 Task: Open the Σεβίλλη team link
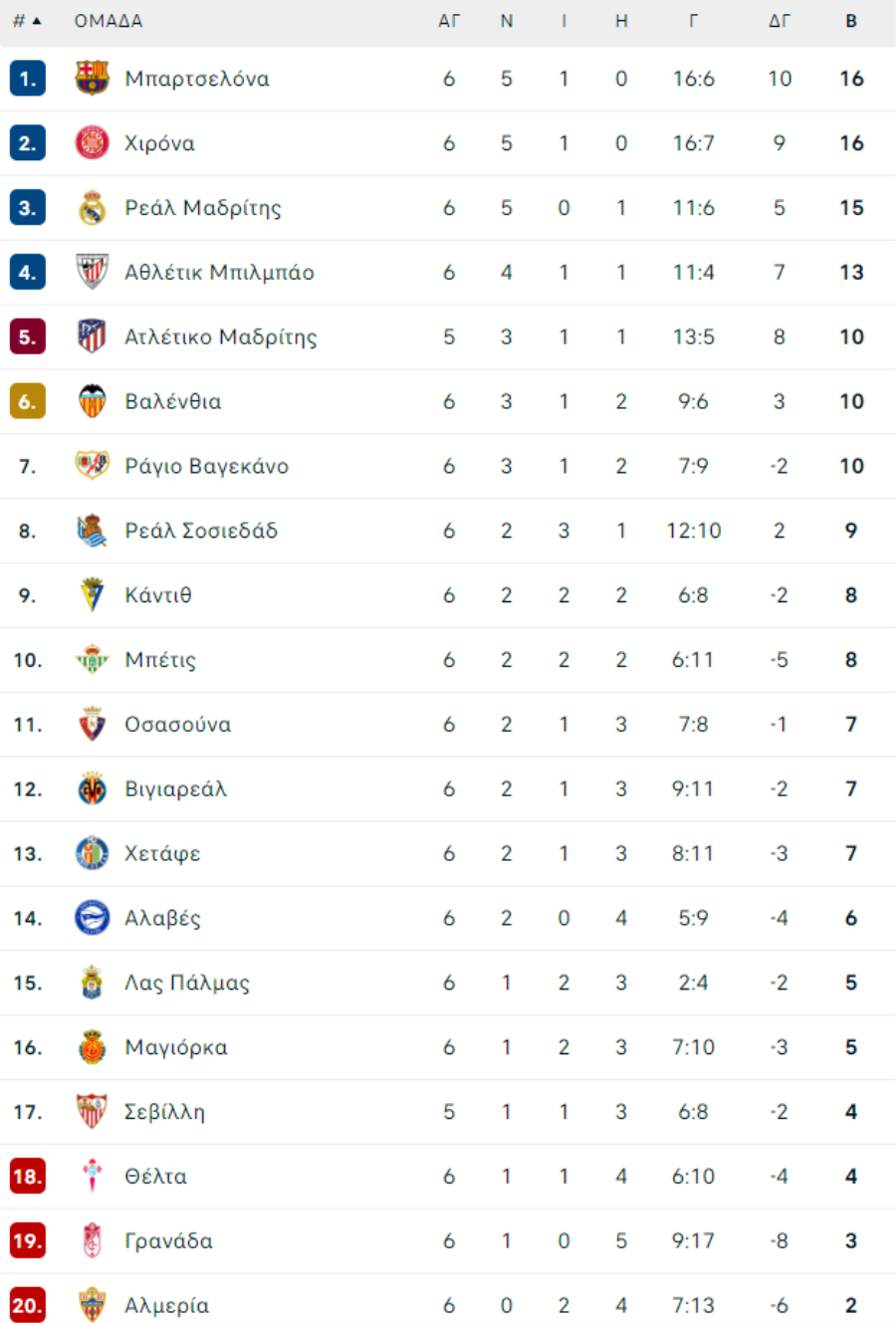[164, 1112]
